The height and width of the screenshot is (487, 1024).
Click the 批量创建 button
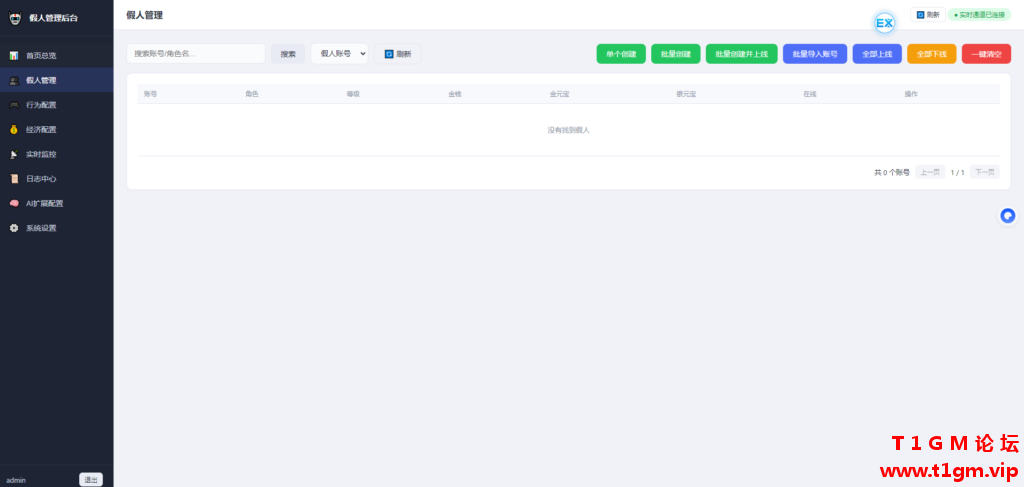pos(676,54)
